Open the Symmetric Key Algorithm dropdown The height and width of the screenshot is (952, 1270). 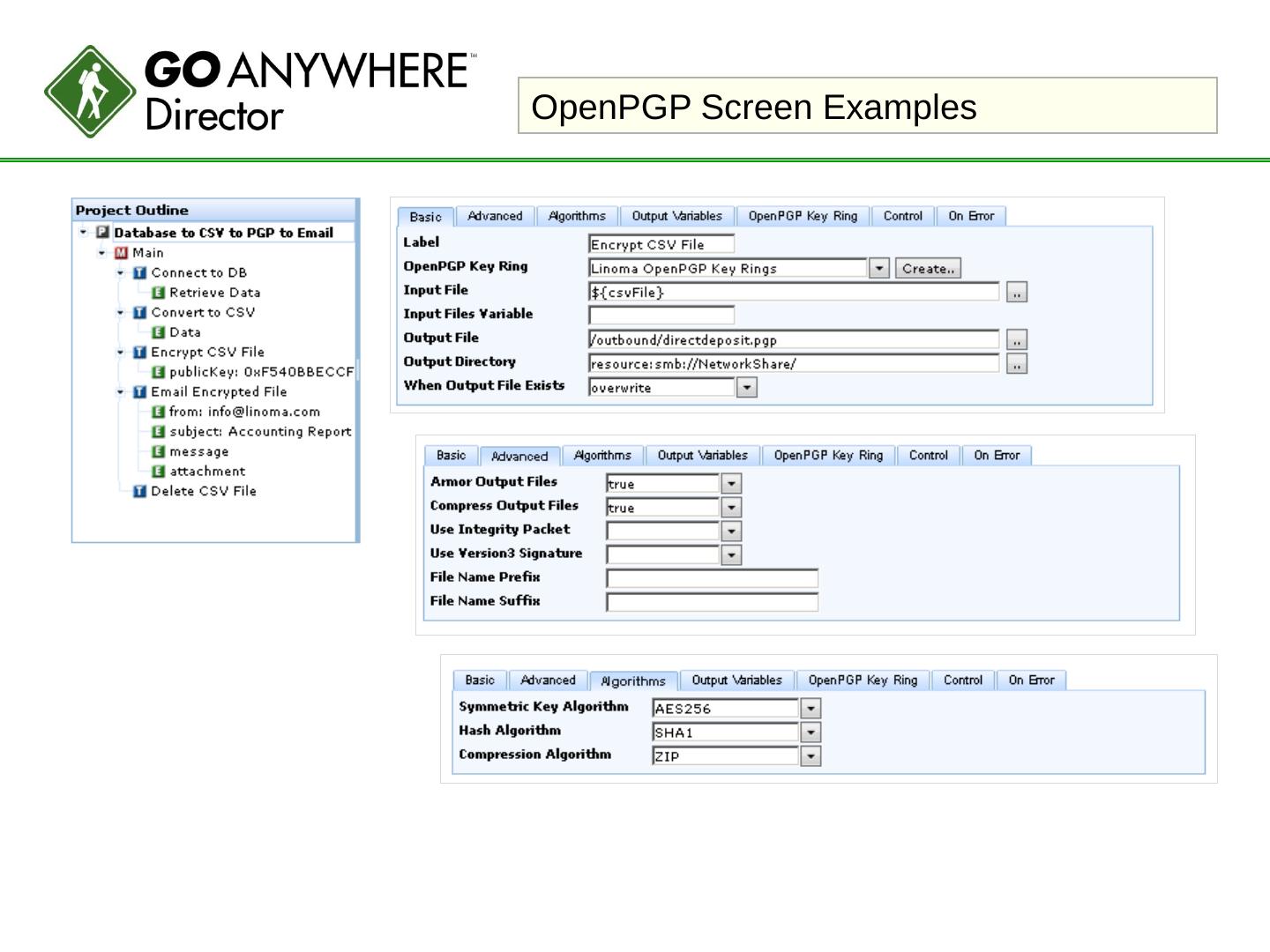tap(811, 709)
